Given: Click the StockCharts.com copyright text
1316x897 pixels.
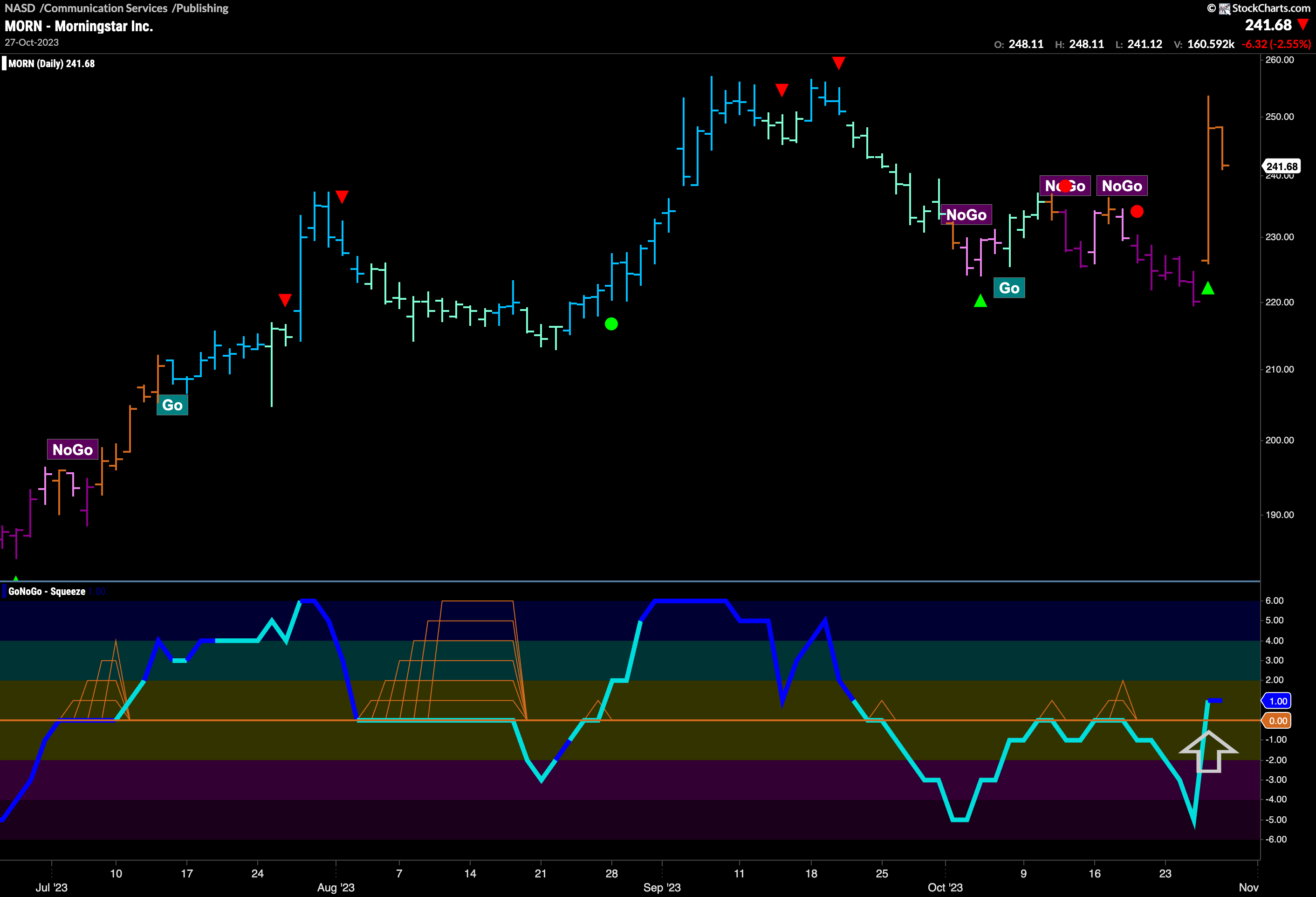Looking at the screenshot, I should tap(1271, 8).
